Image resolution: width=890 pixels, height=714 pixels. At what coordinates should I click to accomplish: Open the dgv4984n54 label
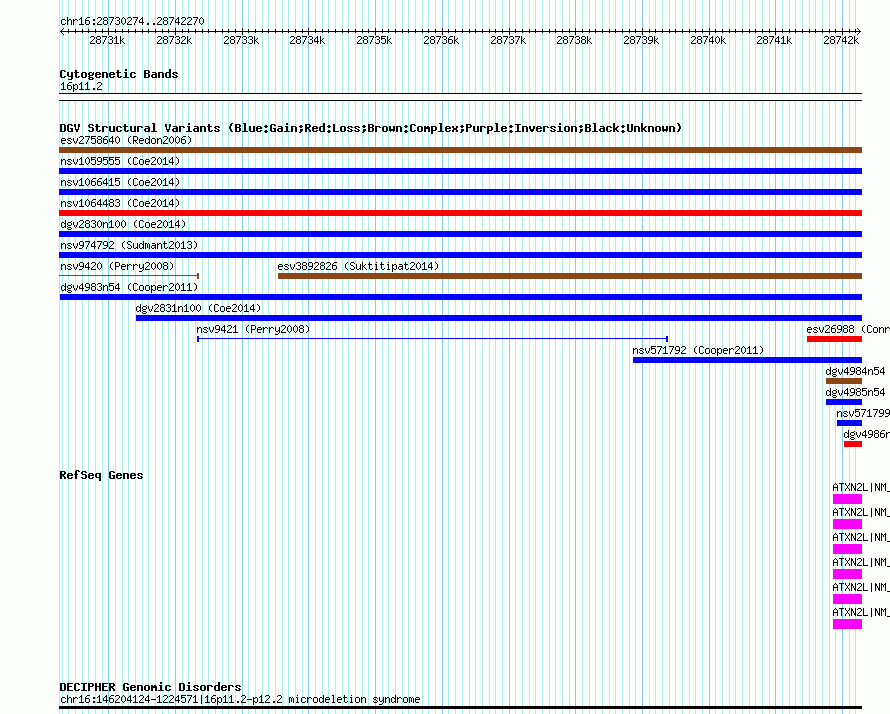(855, 371)
